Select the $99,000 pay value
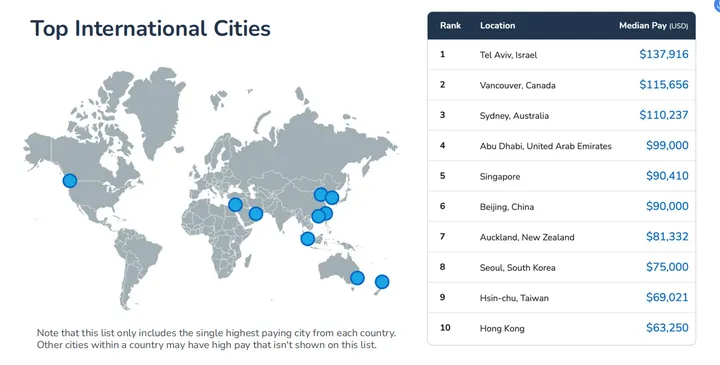The width and height of the screenshot is (720, 365). pos(667,146)
